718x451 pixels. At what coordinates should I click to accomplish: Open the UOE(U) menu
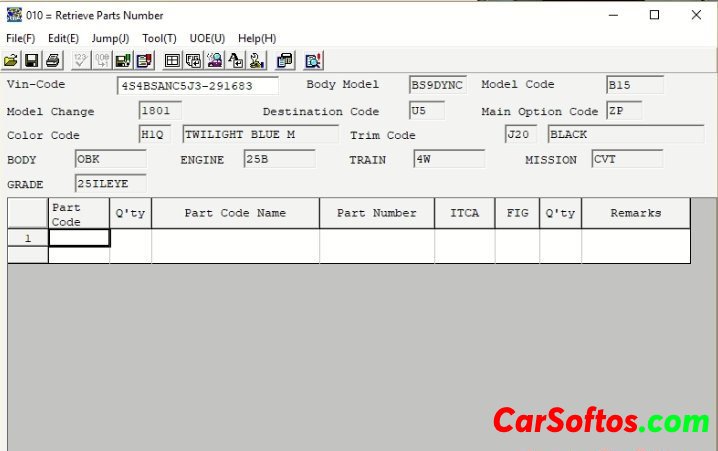click(207, 38)
